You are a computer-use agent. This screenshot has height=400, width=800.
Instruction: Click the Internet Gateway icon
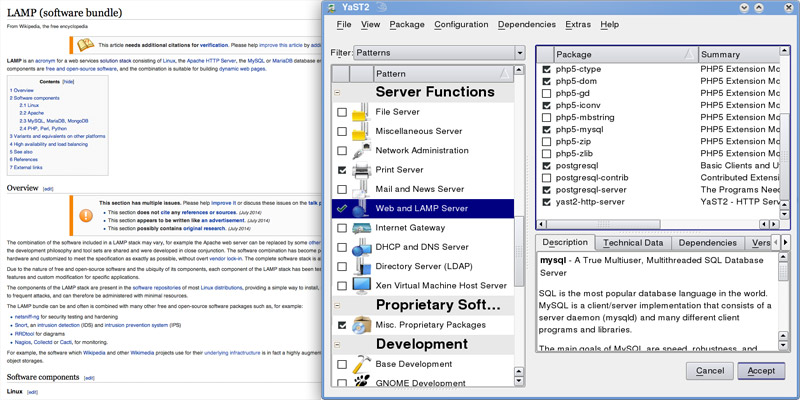click(x=361, y=228)
